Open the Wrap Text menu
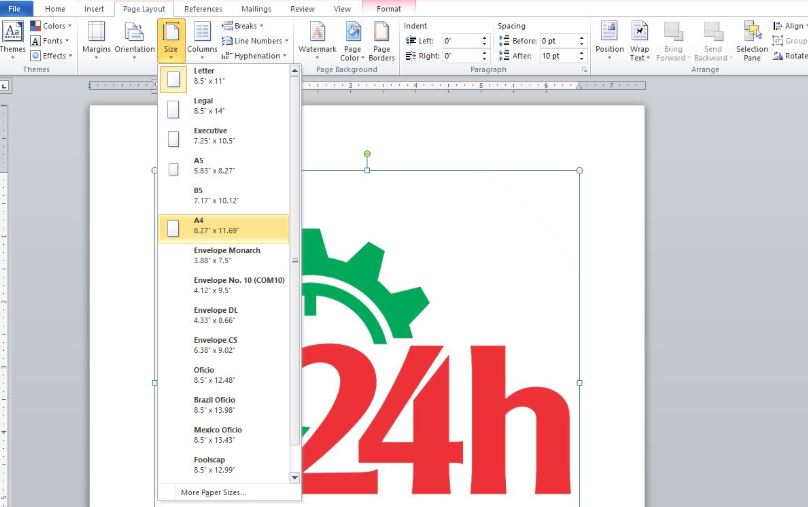The width and height of the screenshot is (808, 507). (x=639, y=41)
